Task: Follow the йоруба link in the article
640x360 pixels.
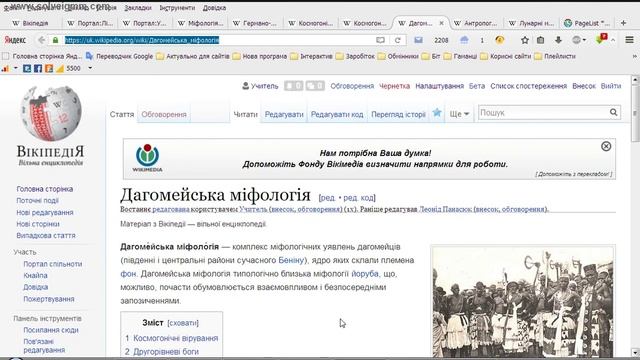Action: (364, 273)
